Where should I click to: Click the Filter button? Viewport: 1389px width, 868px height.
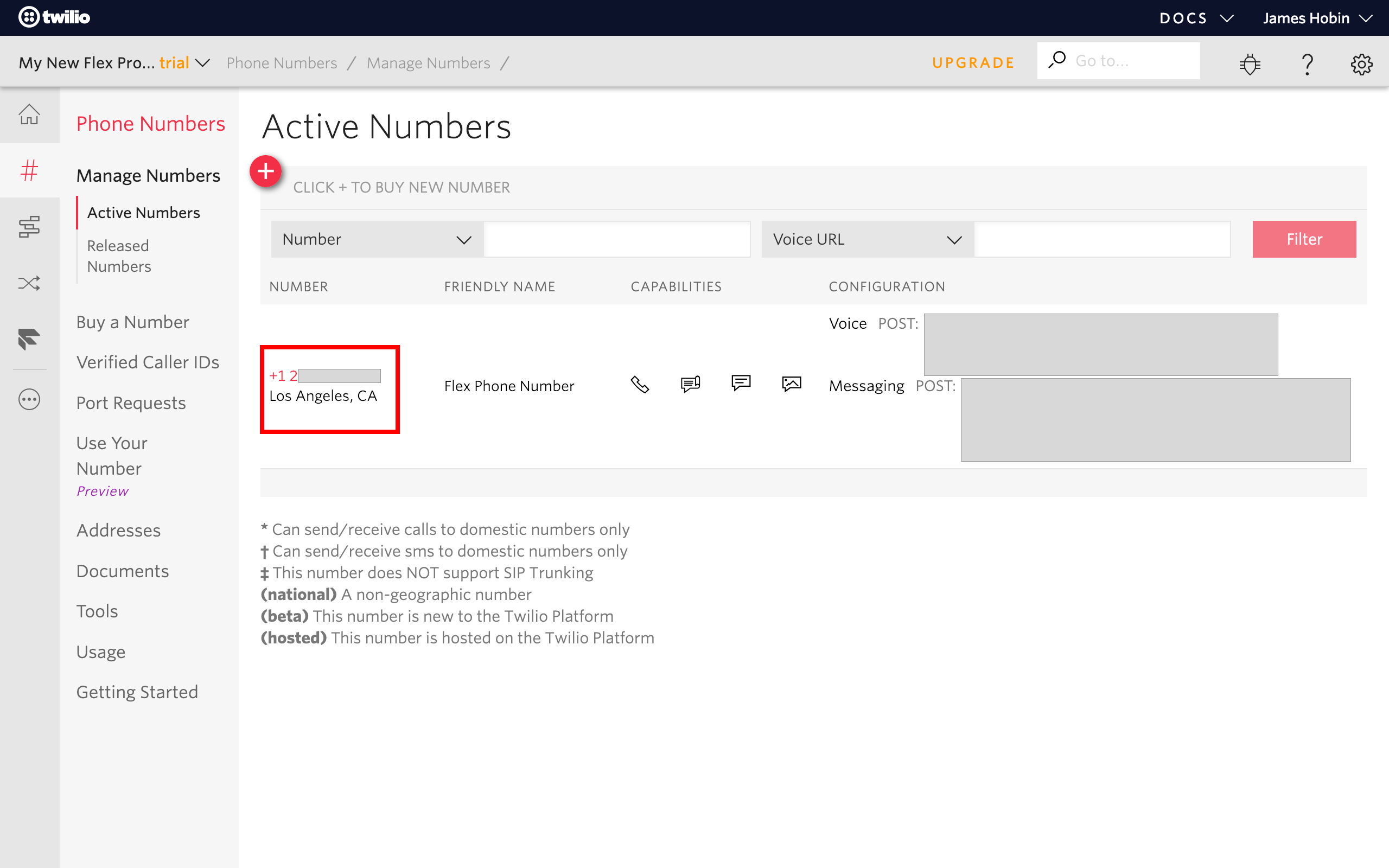1305,239
